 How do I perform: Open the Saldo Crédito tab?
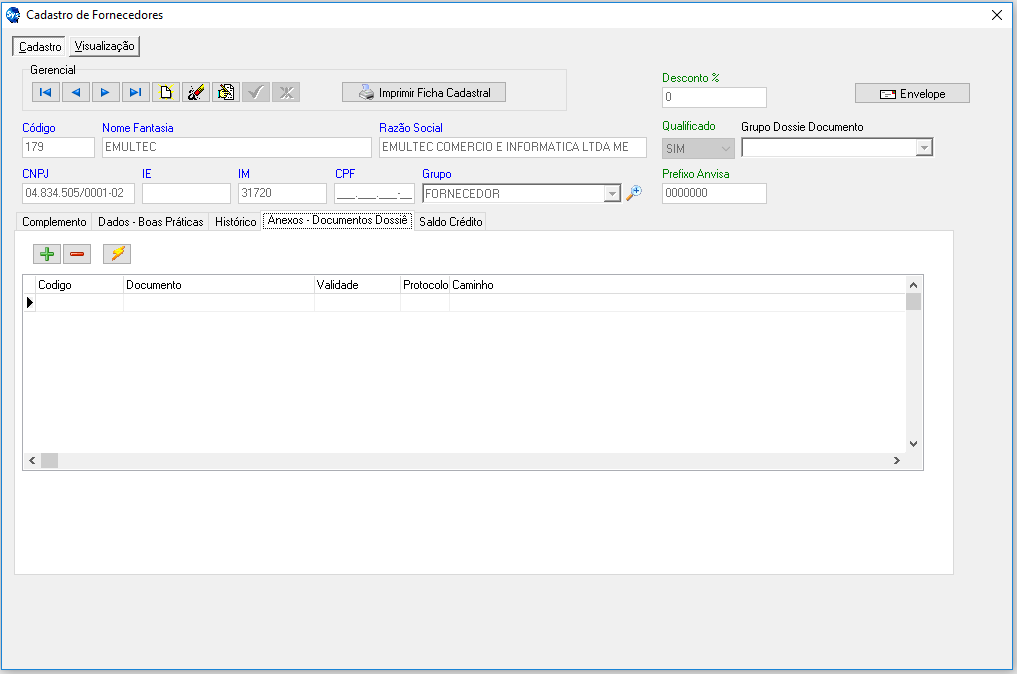(451, 222)
